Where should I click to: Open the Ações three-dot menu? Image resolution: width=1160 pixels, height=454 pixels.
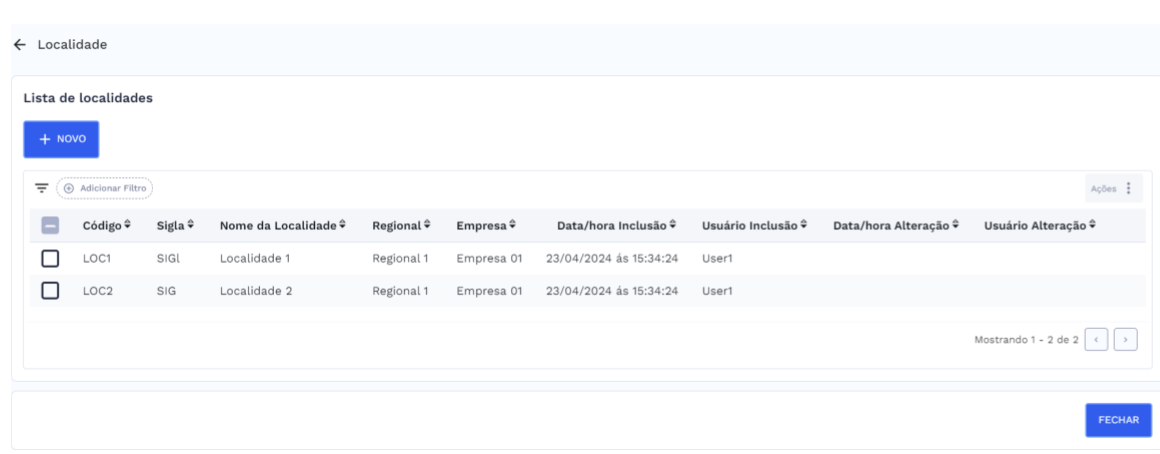(x=1129, y=189)
